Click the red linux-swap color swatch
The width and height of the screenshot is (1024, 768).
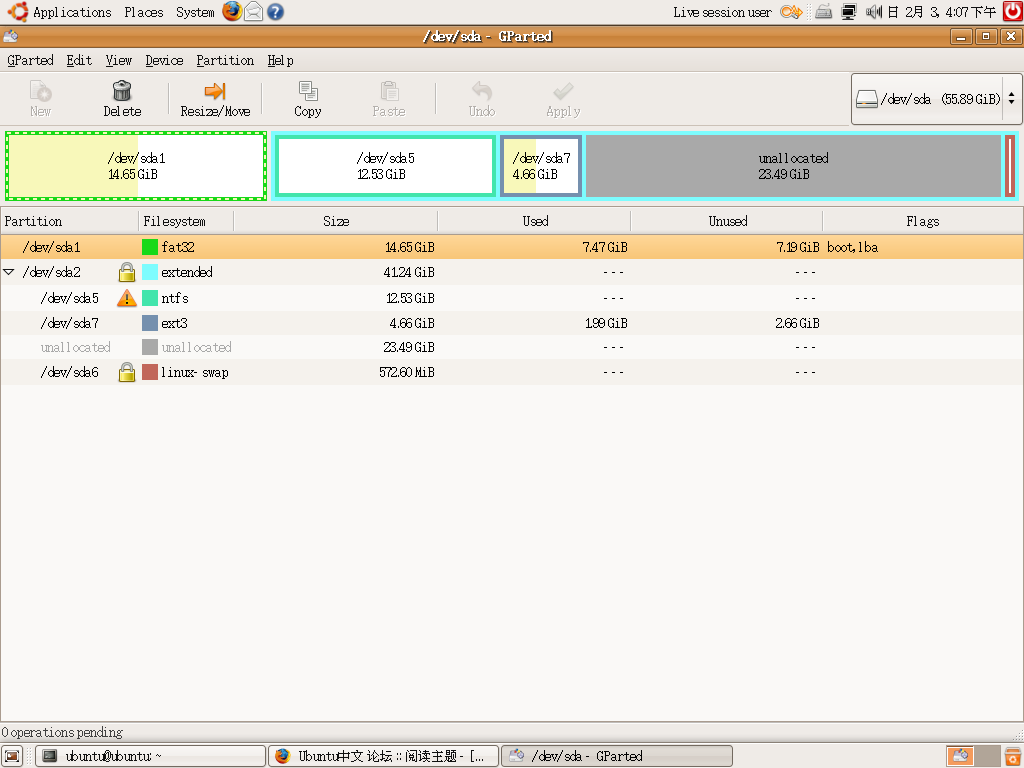click(x=150, y=372)
